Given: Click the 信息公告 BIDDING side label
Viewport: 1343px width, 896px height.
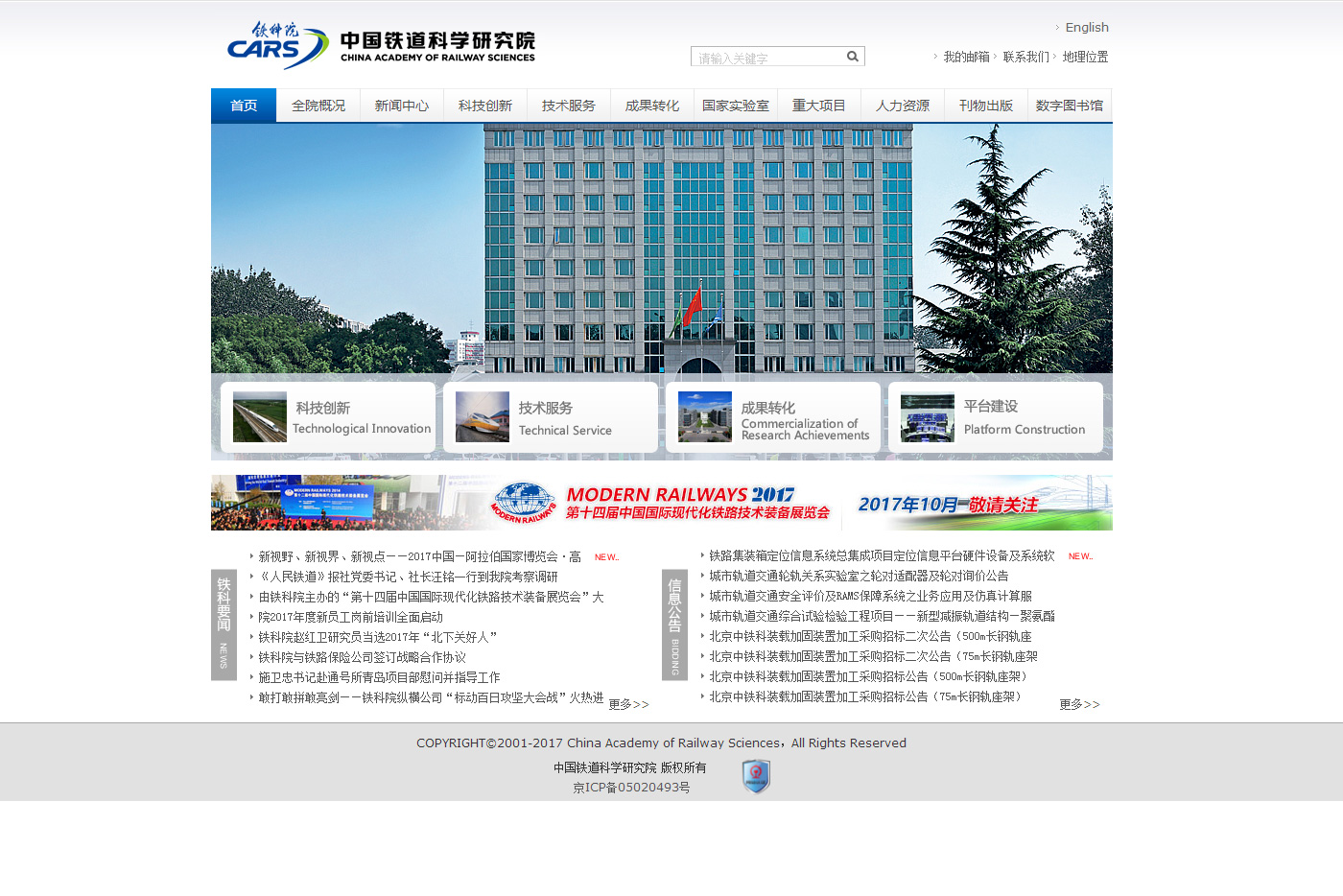Looking at the screenshot, I should [674, 625].
